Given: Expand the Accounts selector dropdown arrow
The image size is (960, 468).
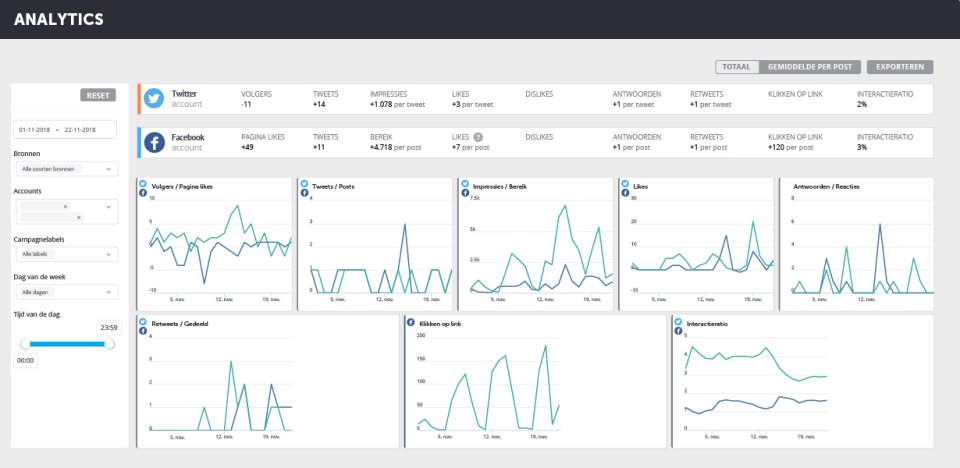Looking at the screenshot, I should [x=109, y=206].
